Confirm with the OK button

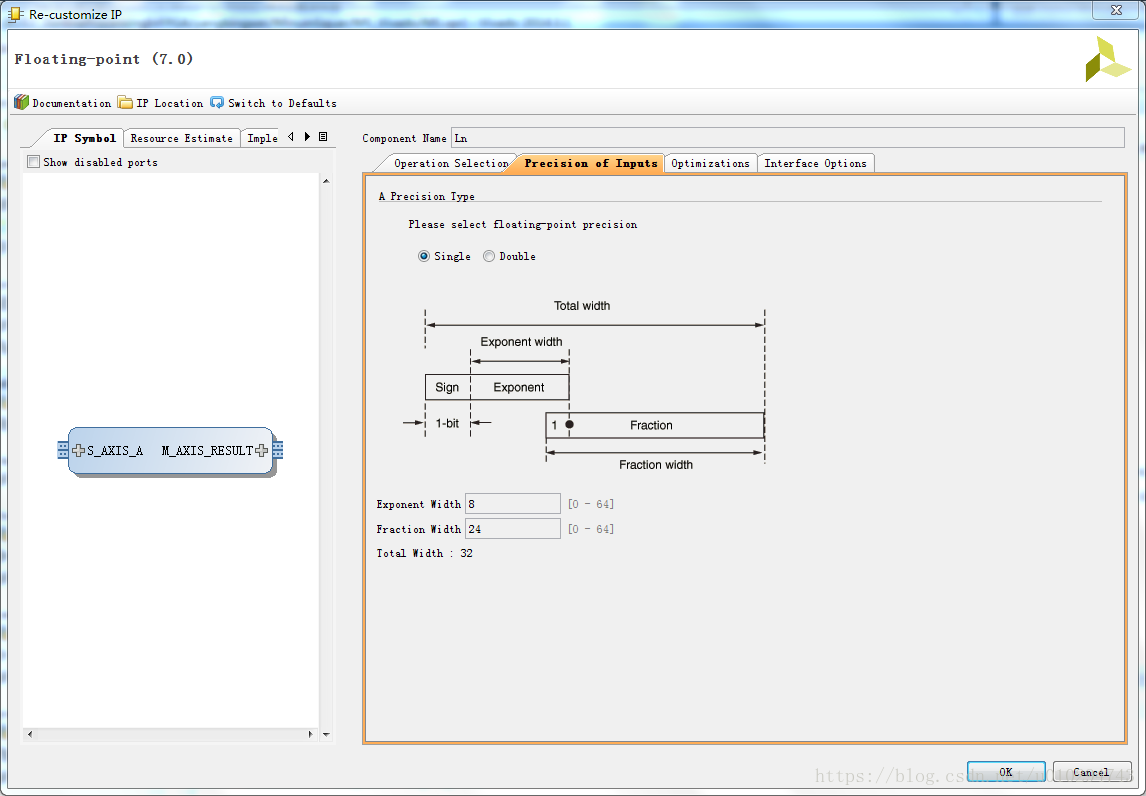pyautogui.click(x=1006, y=772)
